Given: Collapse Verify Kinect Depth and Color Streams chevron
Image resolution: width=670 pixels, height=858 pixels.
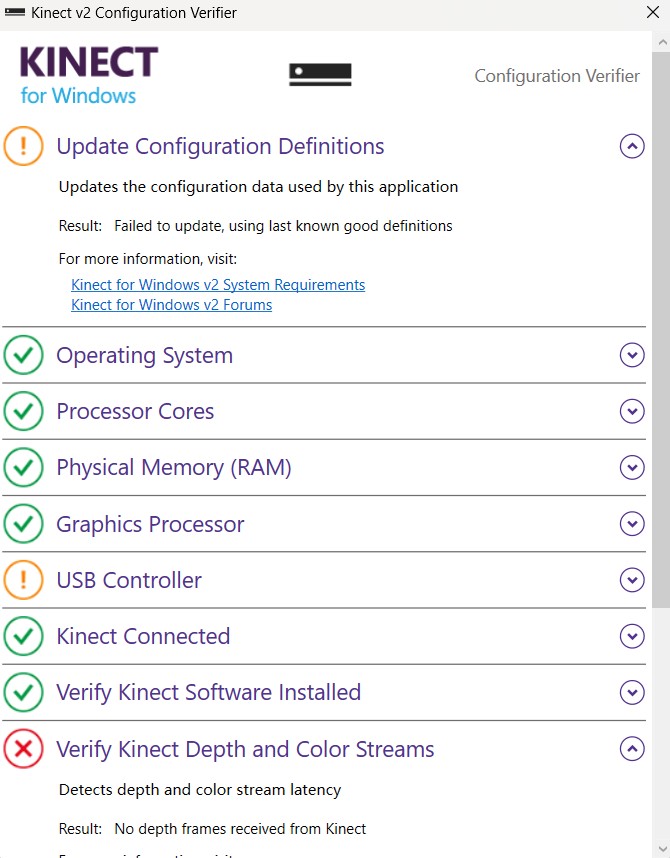Looking at the screenshot, I should click(x=631, y=749).
